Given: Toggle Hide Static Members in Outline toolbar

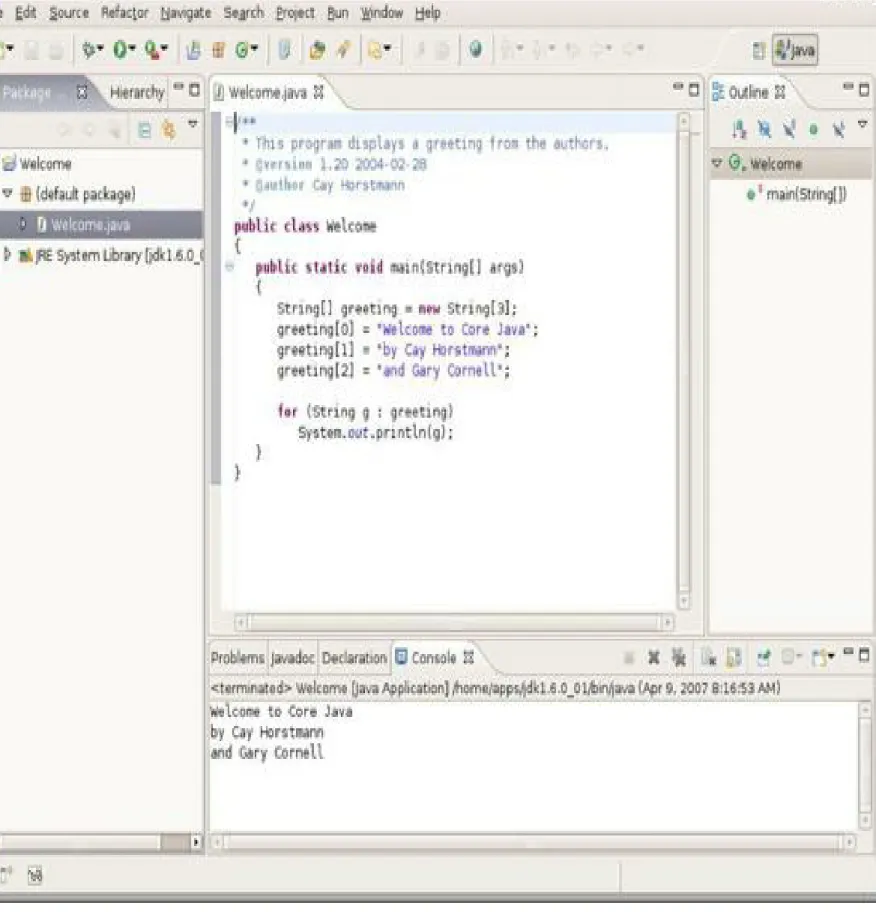Looking at the screenshot, I should (x=789, y=129).
